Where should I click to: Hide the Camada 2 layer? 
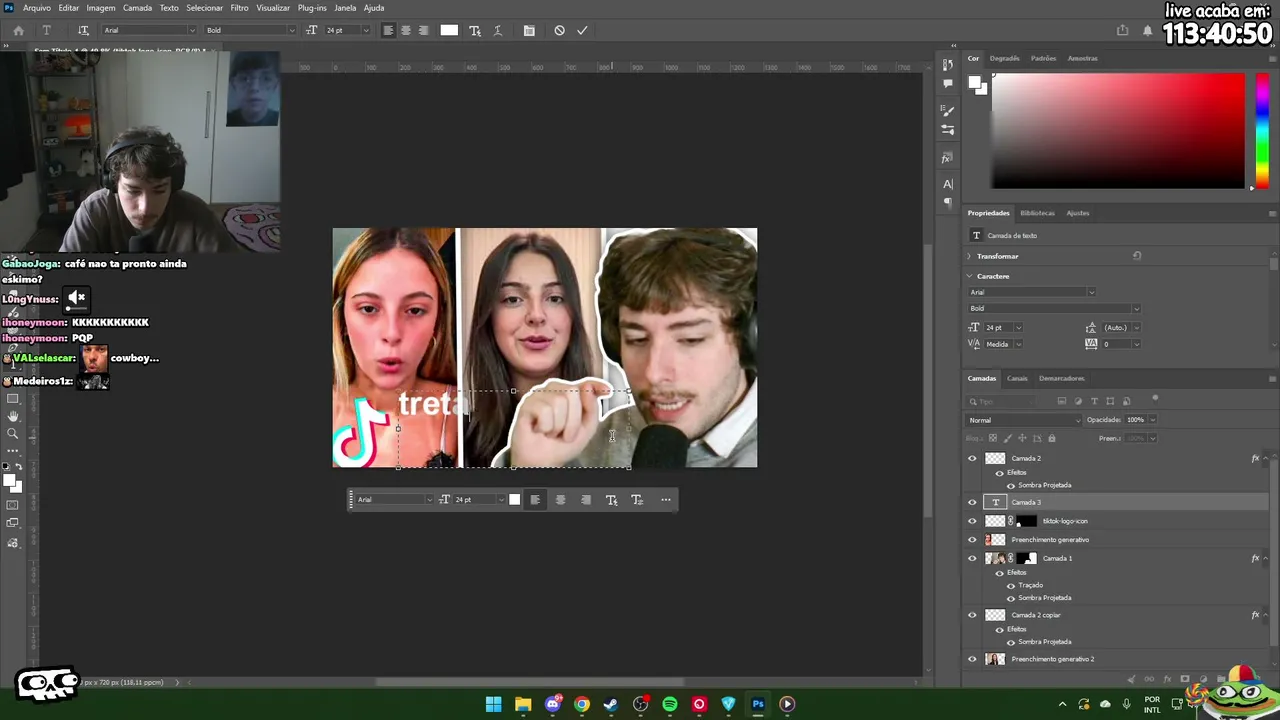point(972,458)
